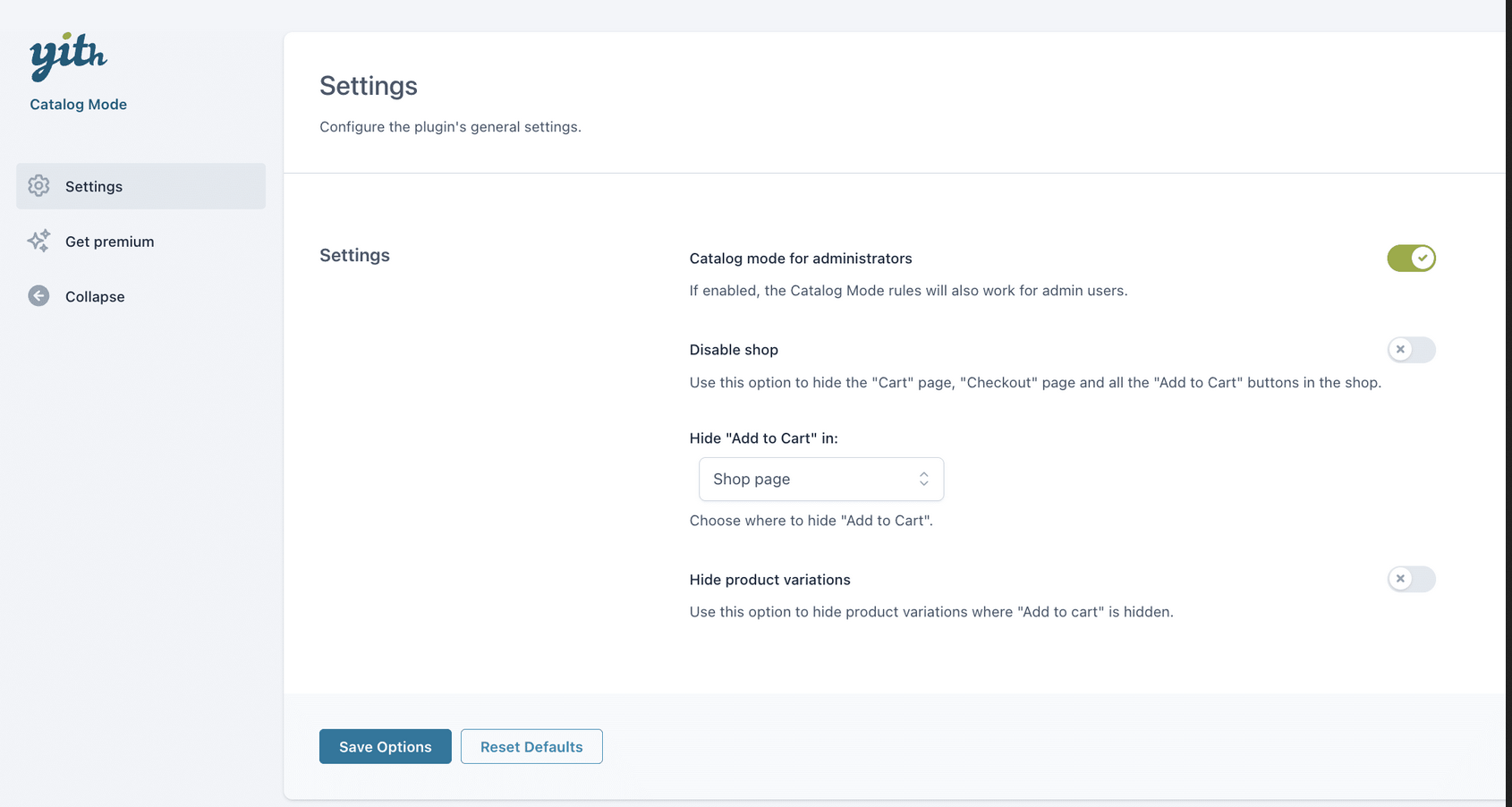
Task: Click the Settings gear icon in sidebar
Action: (x=38, y=185)
